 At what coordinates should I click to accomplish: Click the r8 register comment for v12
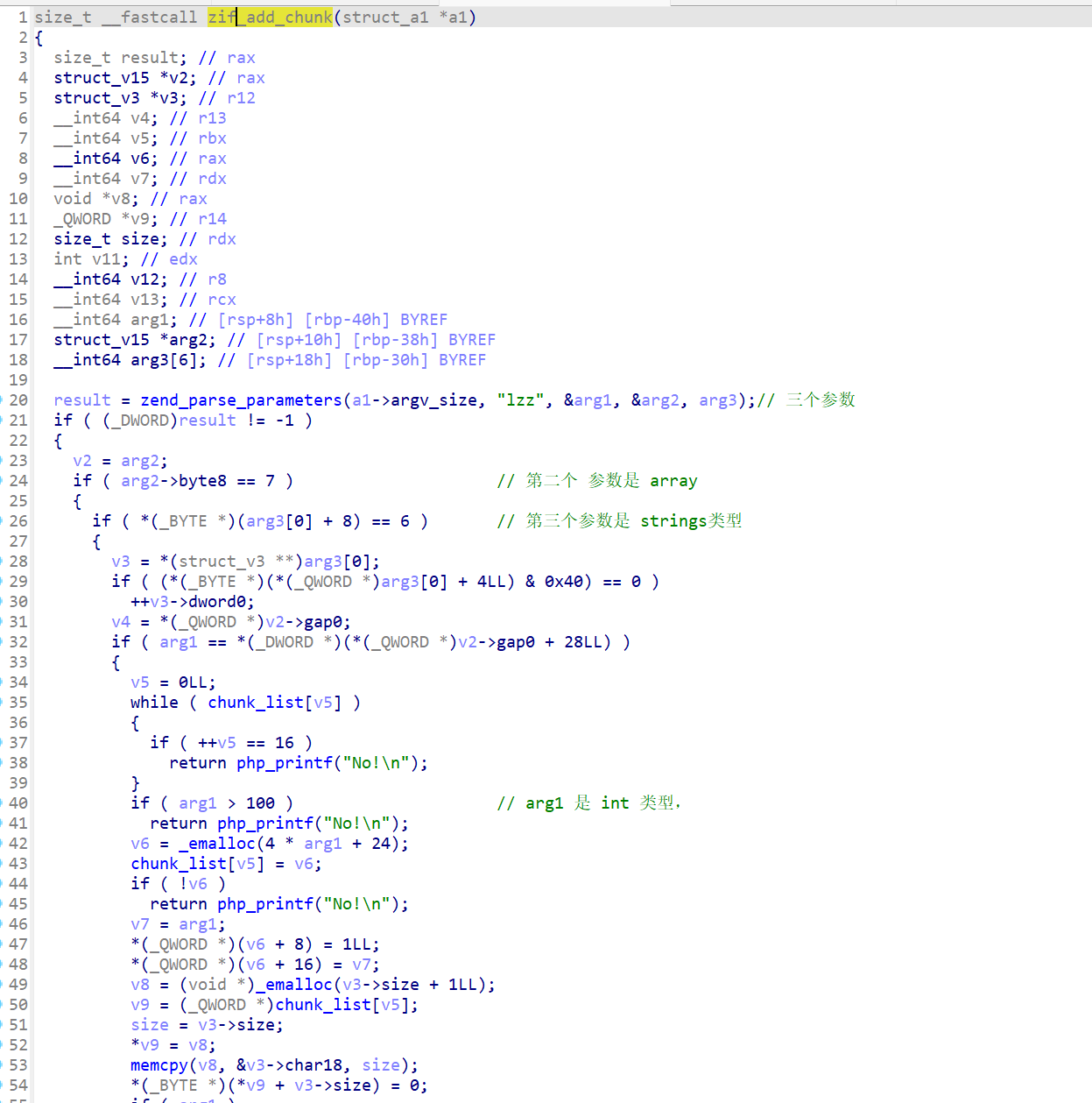tap(217, 279)
